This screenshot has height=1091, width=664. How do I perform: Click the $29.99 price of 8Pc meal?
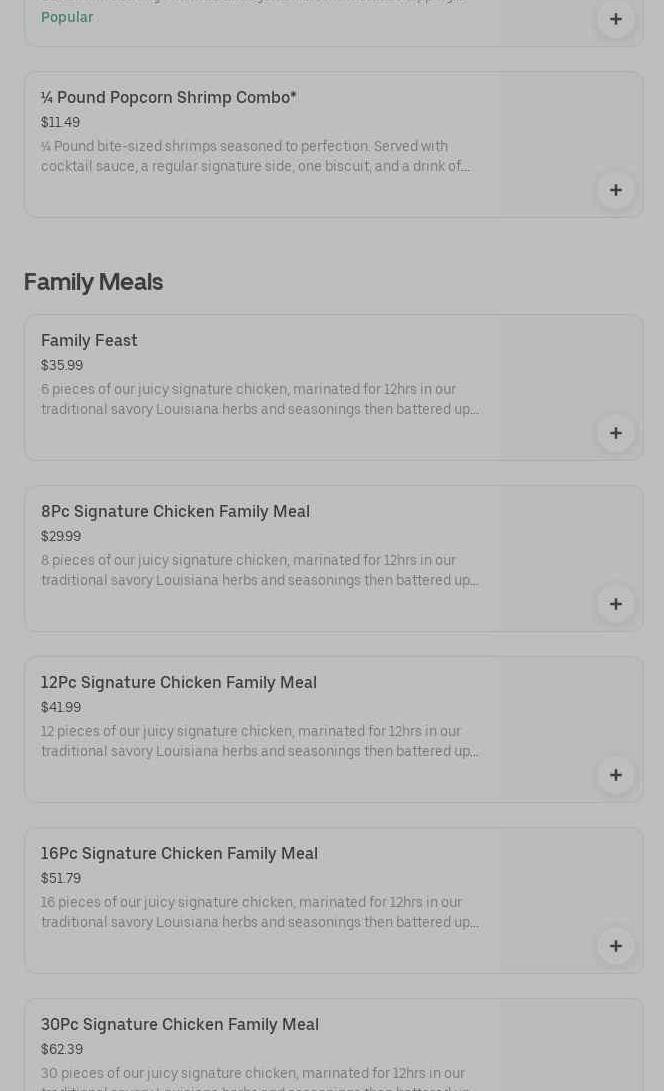(61, 536)
